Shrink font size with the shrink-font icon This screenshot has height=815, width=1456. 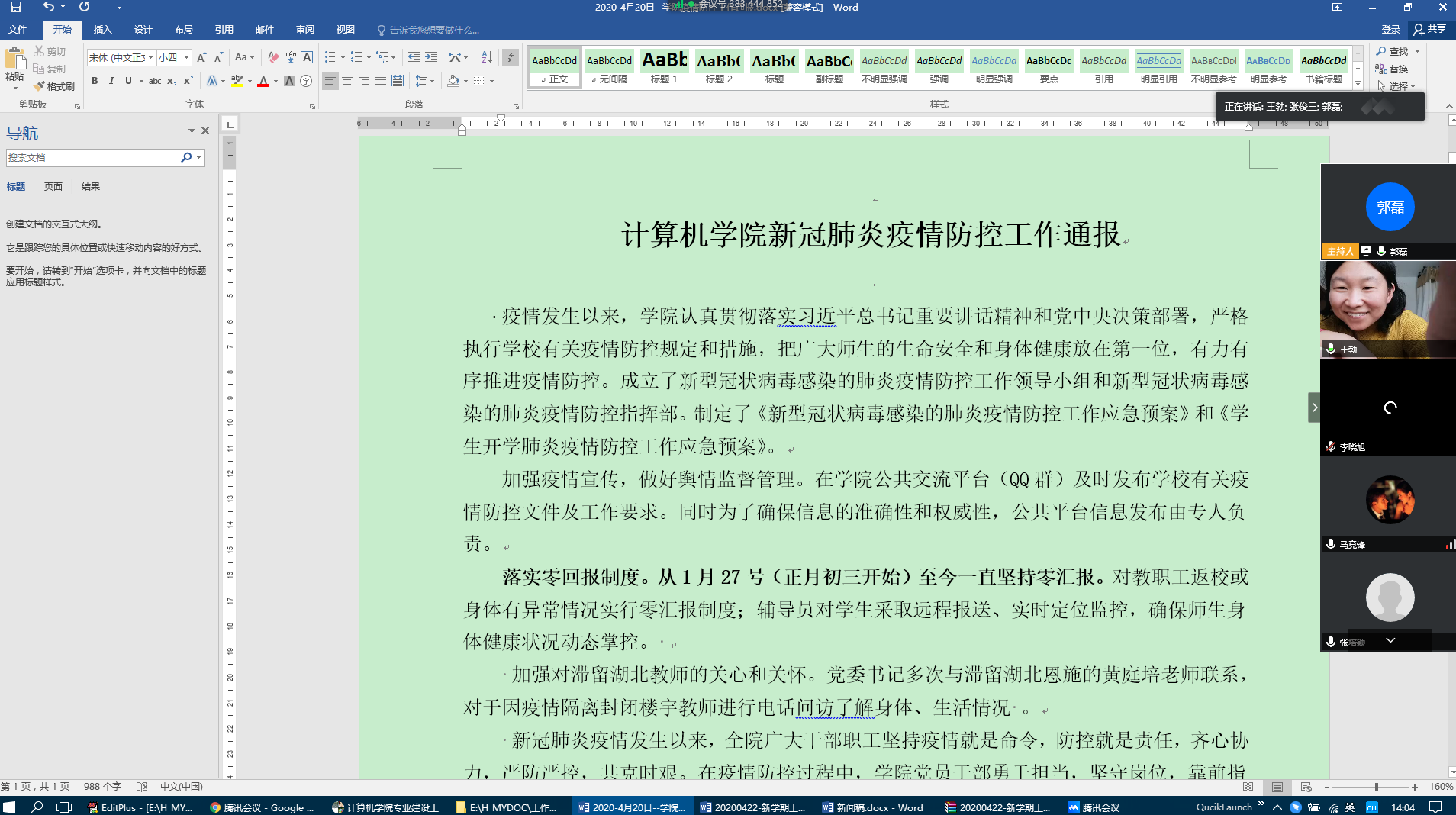click(218, 57)
